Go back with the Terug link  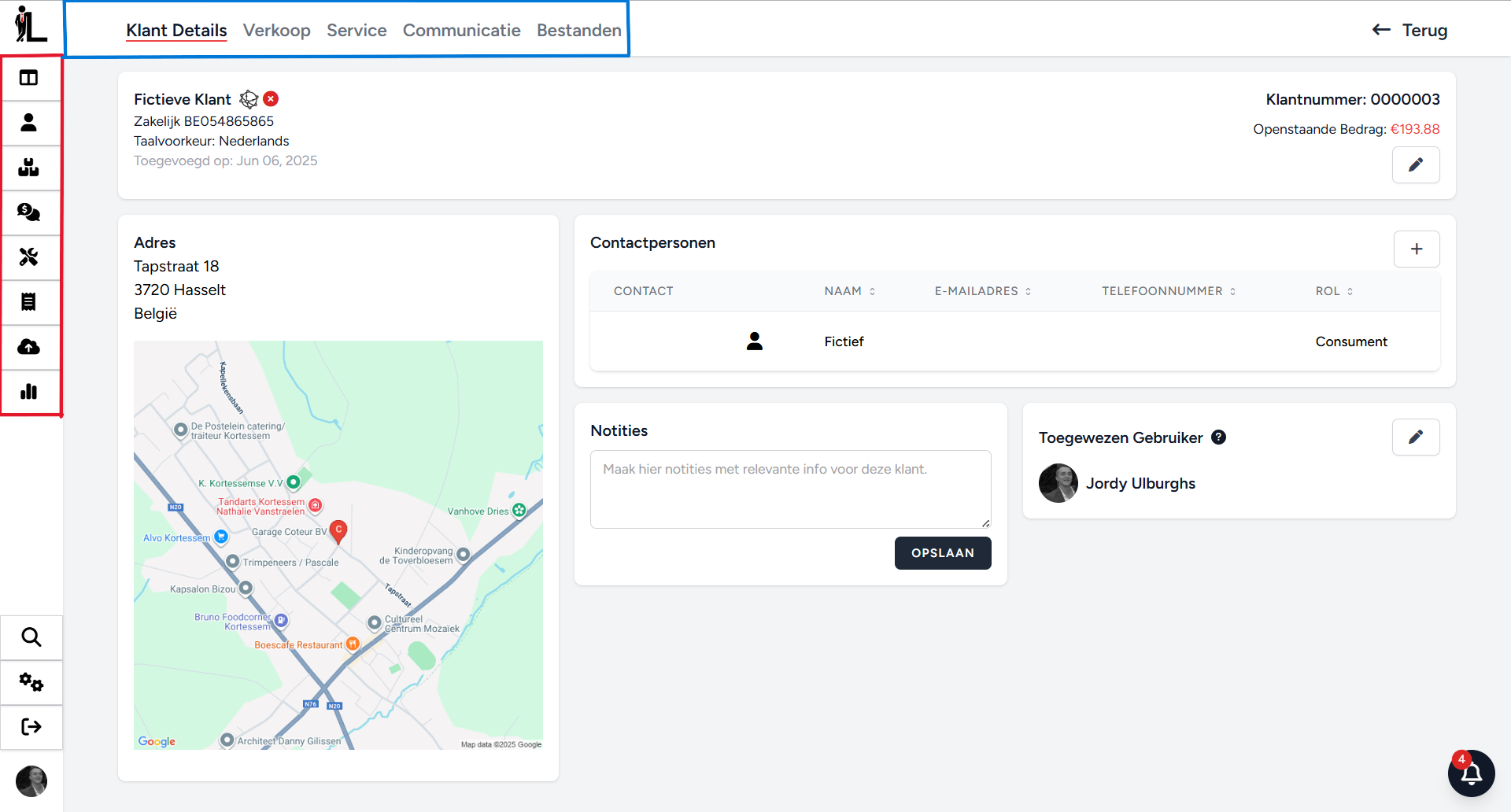pos(1409,30)
